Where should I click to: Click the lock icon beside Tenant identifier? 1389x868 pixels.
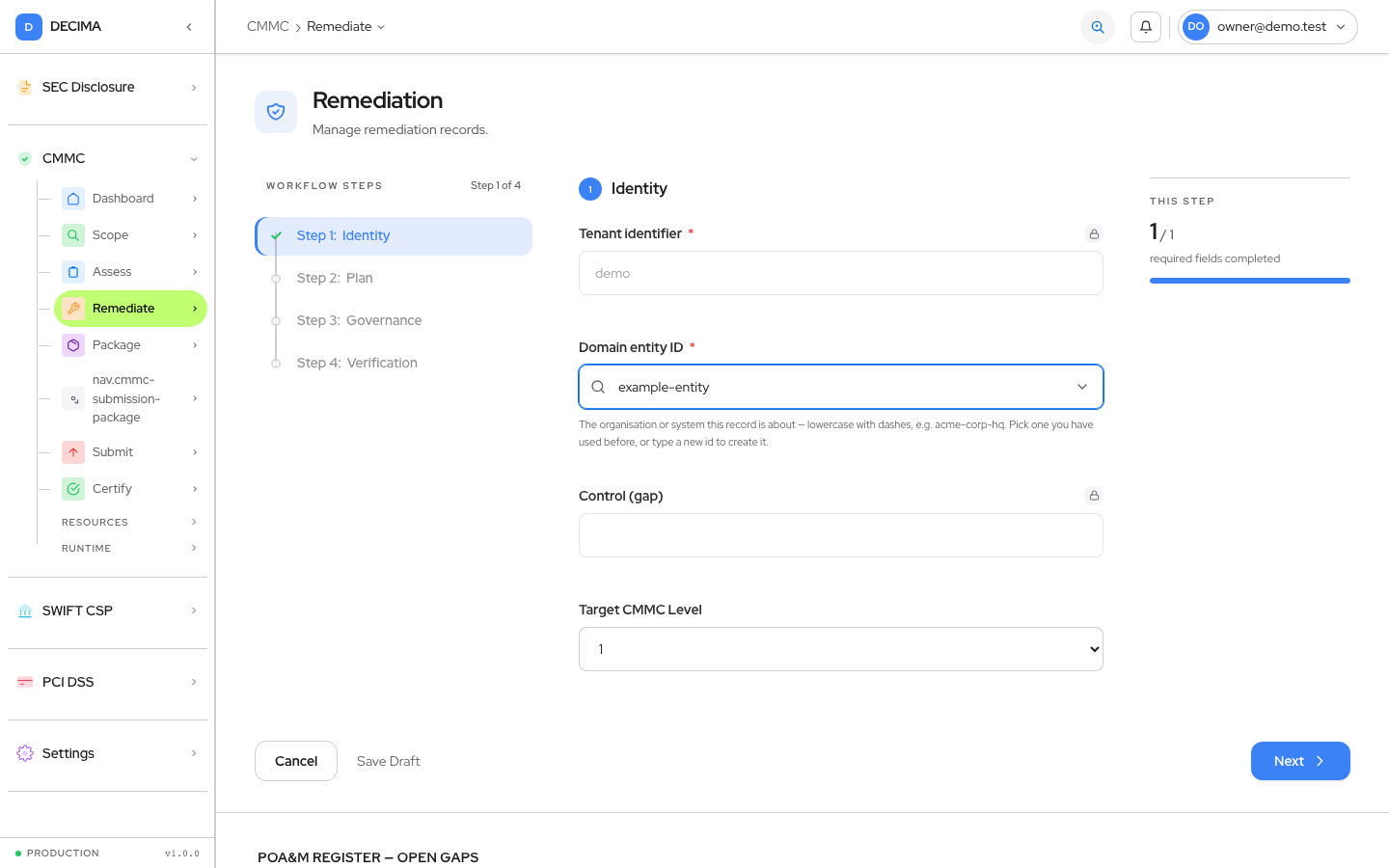[1094, 233]
